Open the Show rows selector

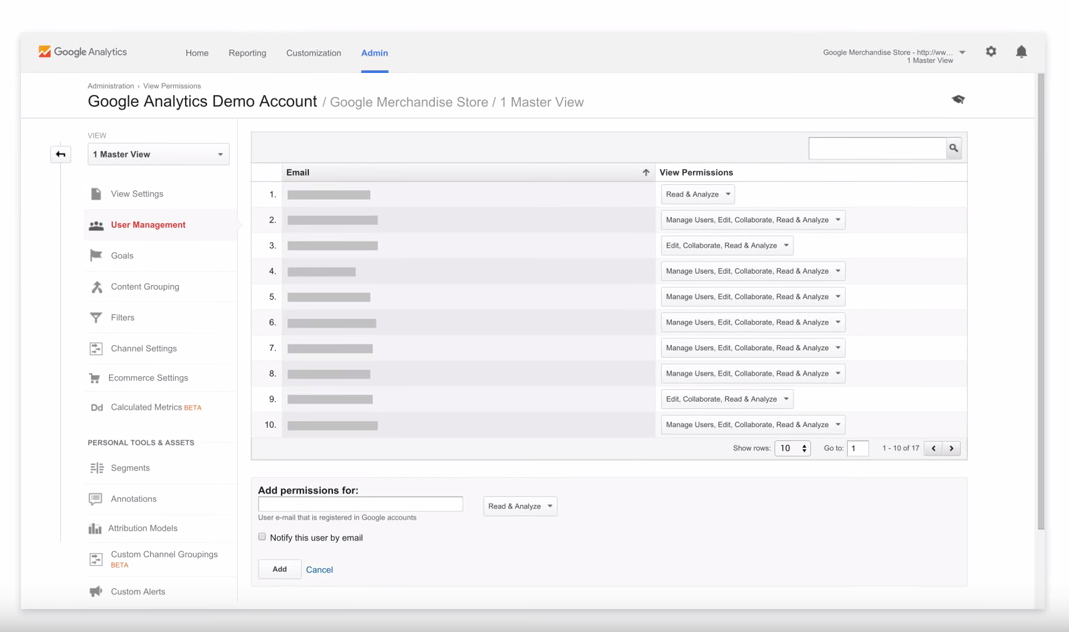pyautogui.click(x=792, y=448)
